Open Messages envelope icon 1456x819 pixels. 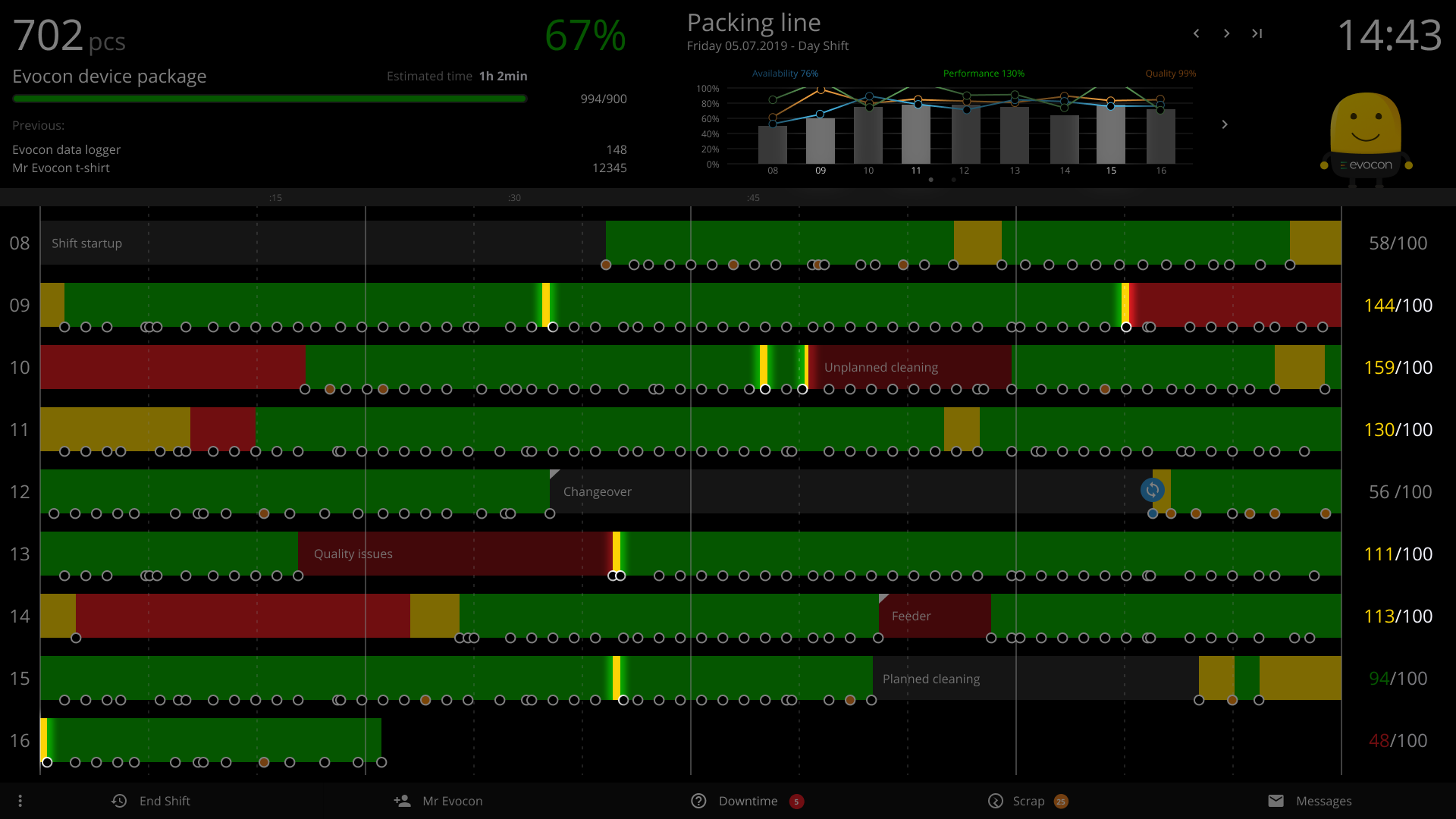coord(1276,801)
